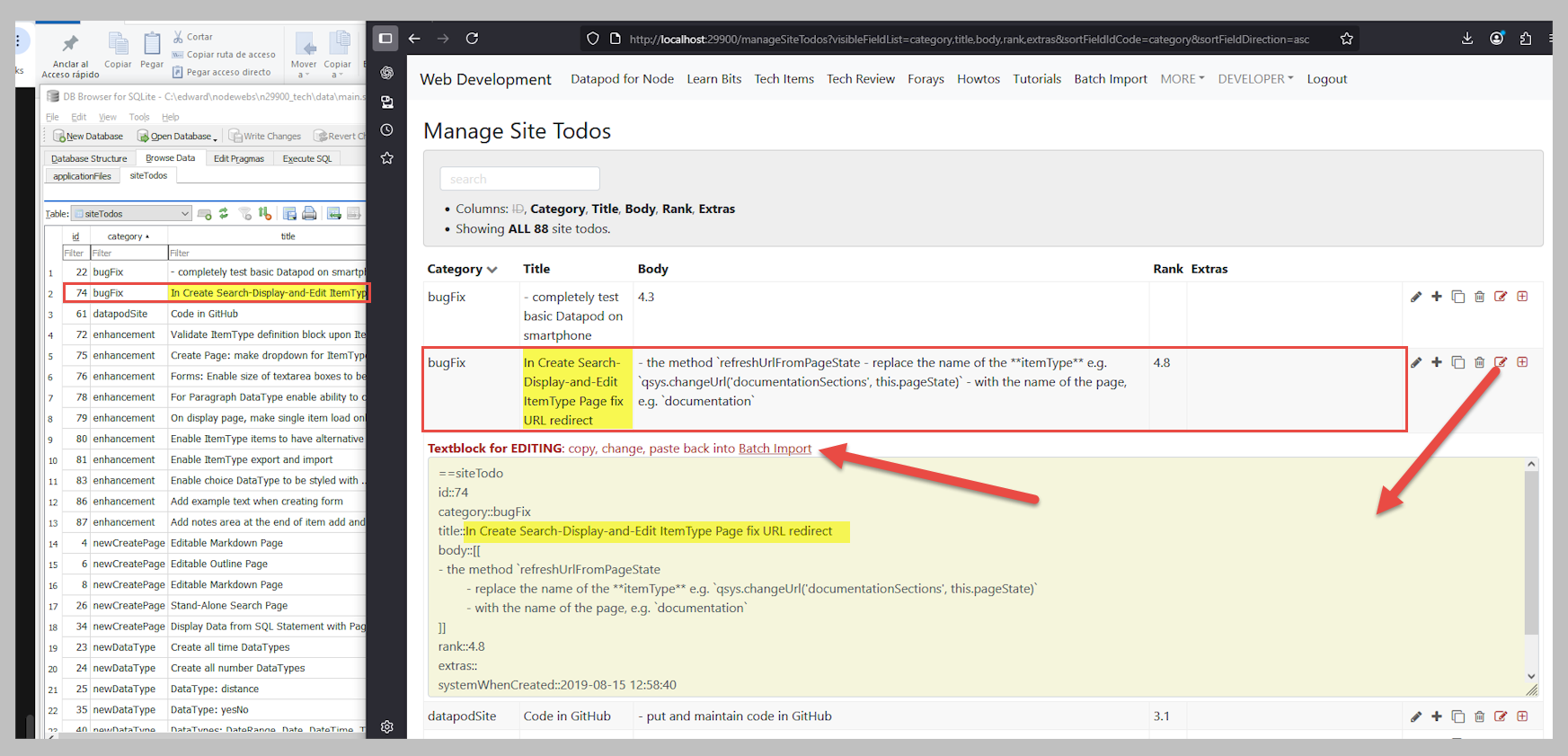Click the print icon in DB Browser toolbar
The height and width of the screenshot is (756, 1568).
click(309, 214)
